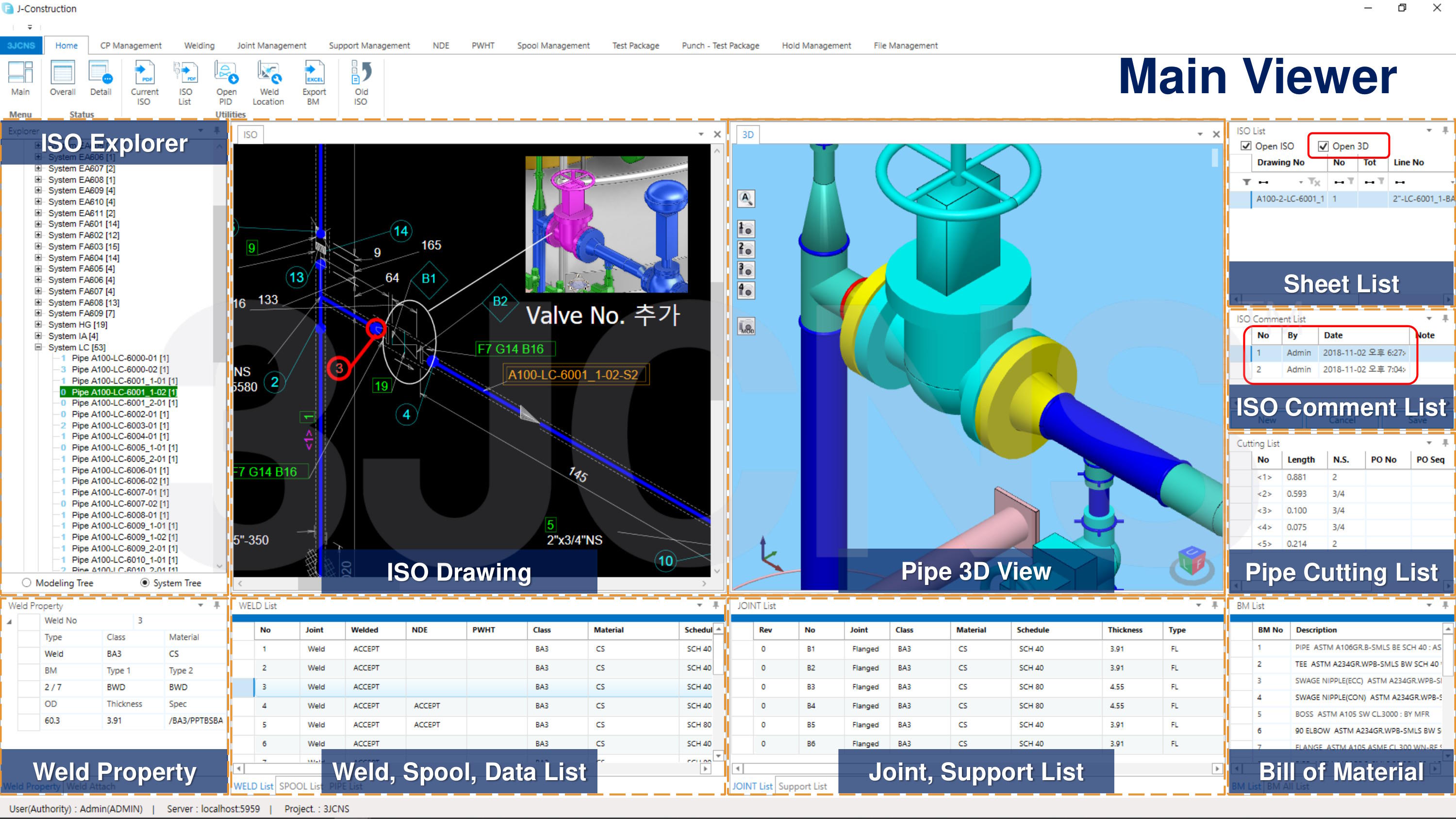Open the Weld Location tool
The width and height of the screenshot is (1456, 819).
(x=268, y=83)
